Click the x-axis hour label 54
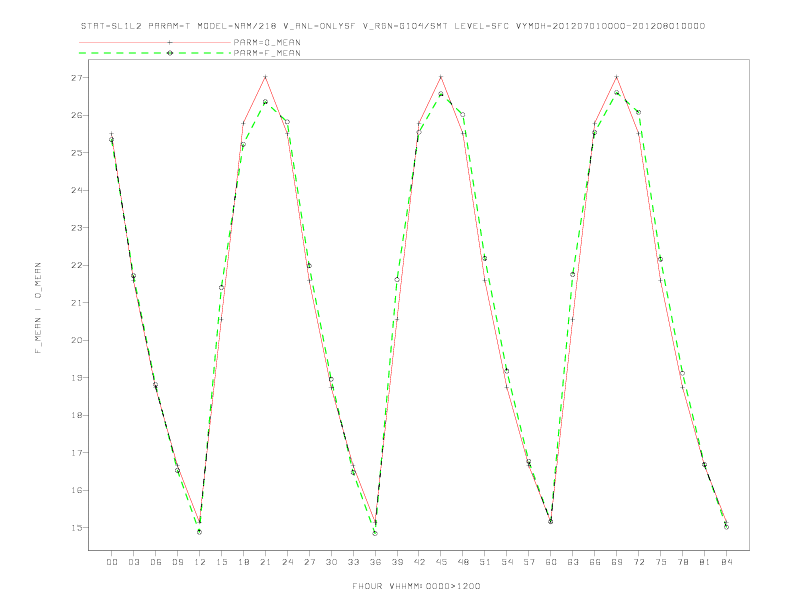 pyautogui.click(x=507, y=562)
